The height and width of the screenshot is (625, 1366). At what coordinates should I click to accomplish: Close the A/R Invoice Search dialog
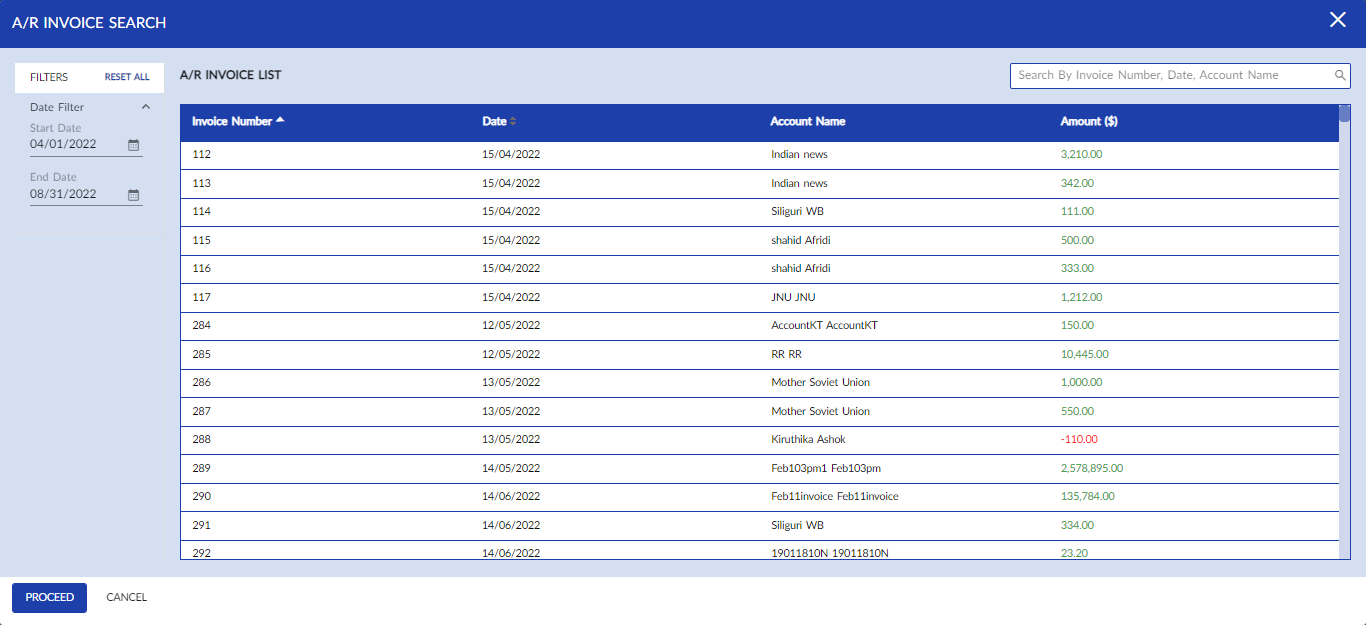(x=1337, y=20)
